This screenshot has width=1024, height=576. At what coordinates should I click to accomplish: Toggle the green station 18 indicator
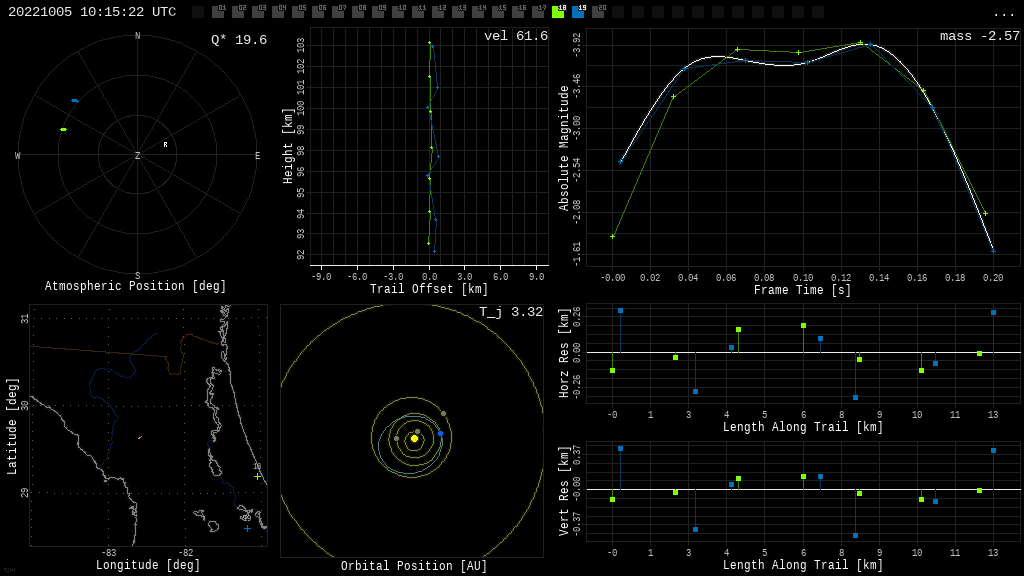(x=558, y=12)
